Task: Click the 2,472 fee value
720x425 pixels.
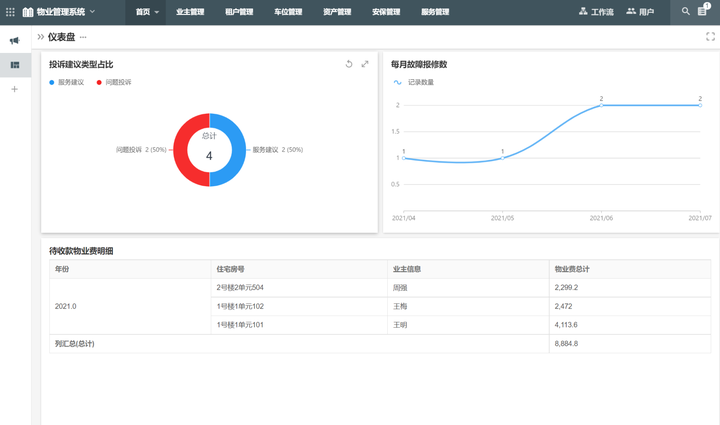Action: click(563, 306)
